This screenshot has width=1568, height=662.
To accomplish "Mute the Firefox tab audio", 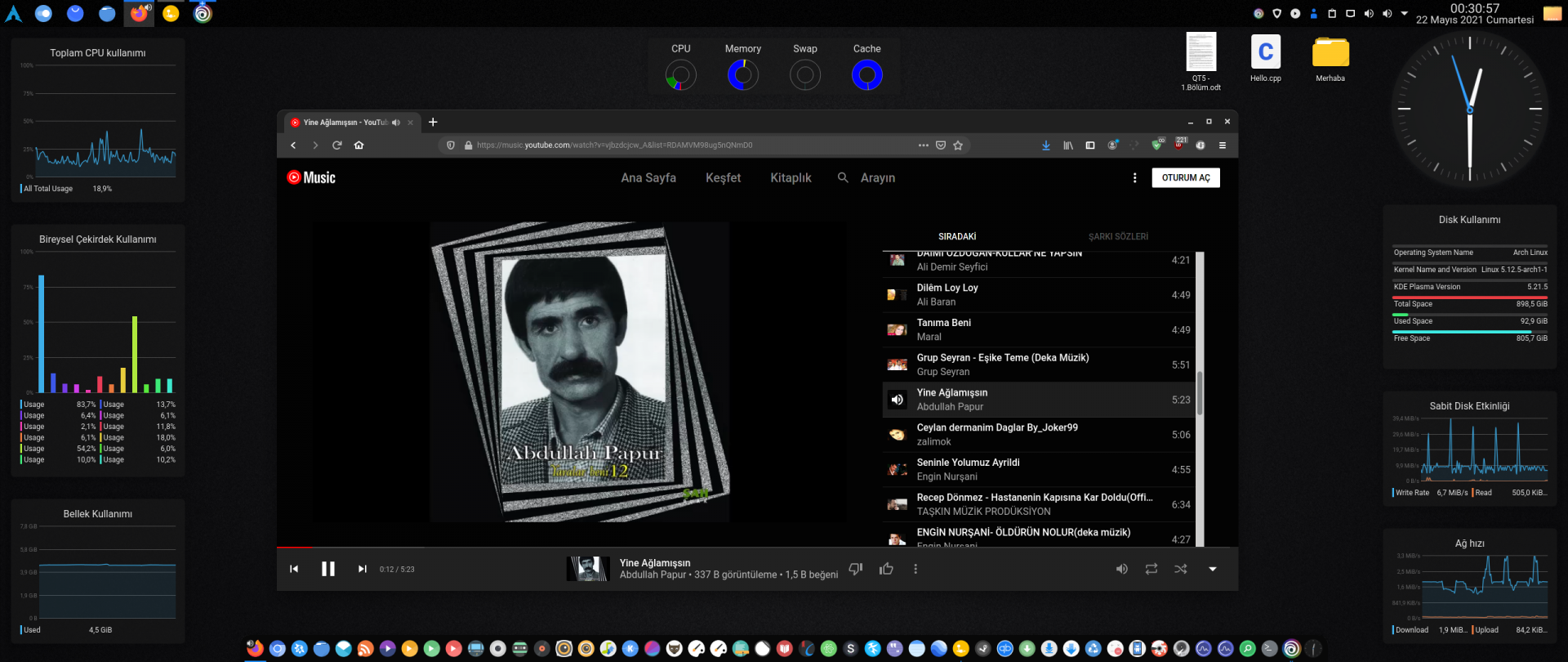I will (396, 123).
